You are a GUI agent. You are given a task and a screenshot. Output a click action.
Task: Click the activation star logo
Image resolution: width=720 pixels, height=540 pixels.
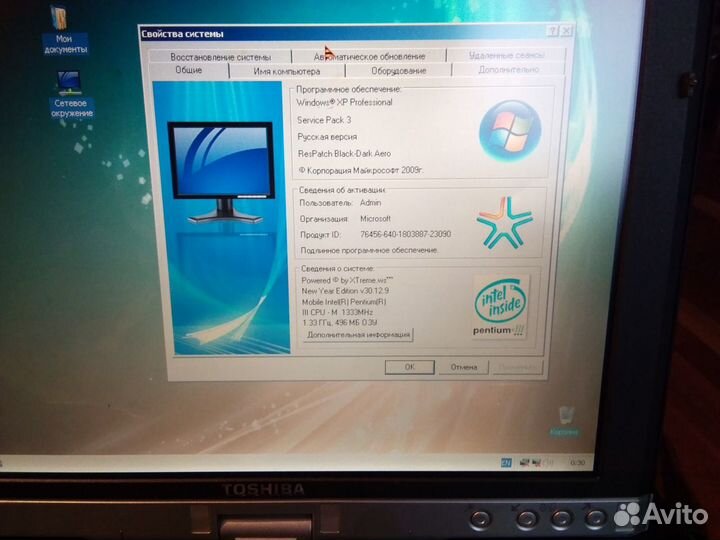(x=504, y=223)
